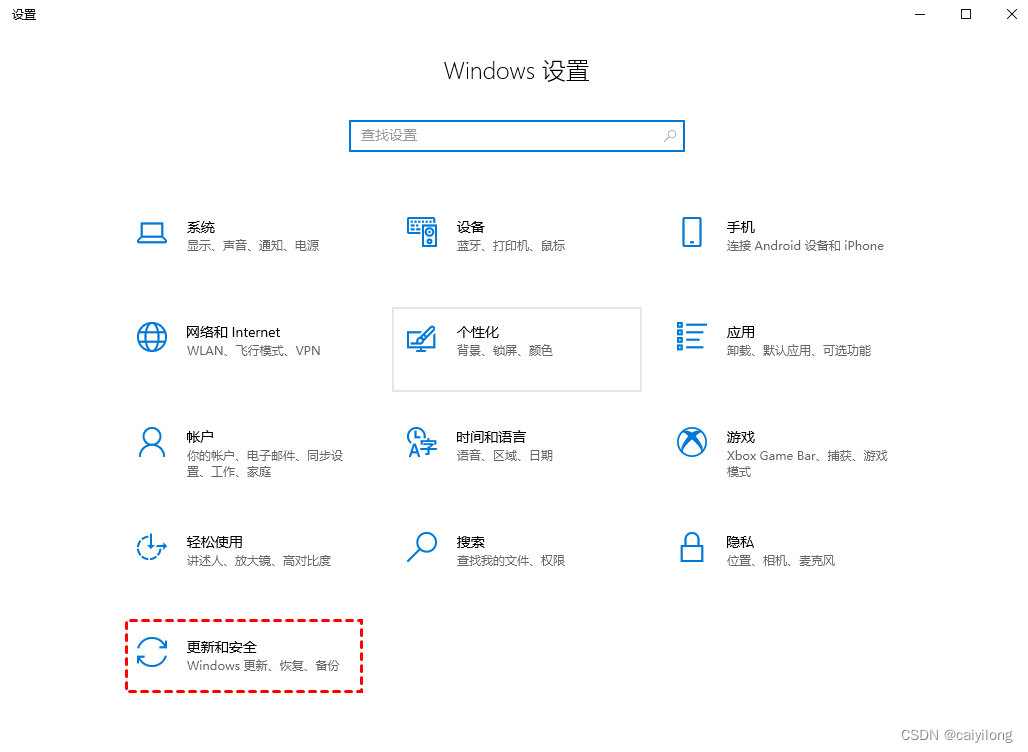Click the 轻松使用 icon

(x=151, y=547)
